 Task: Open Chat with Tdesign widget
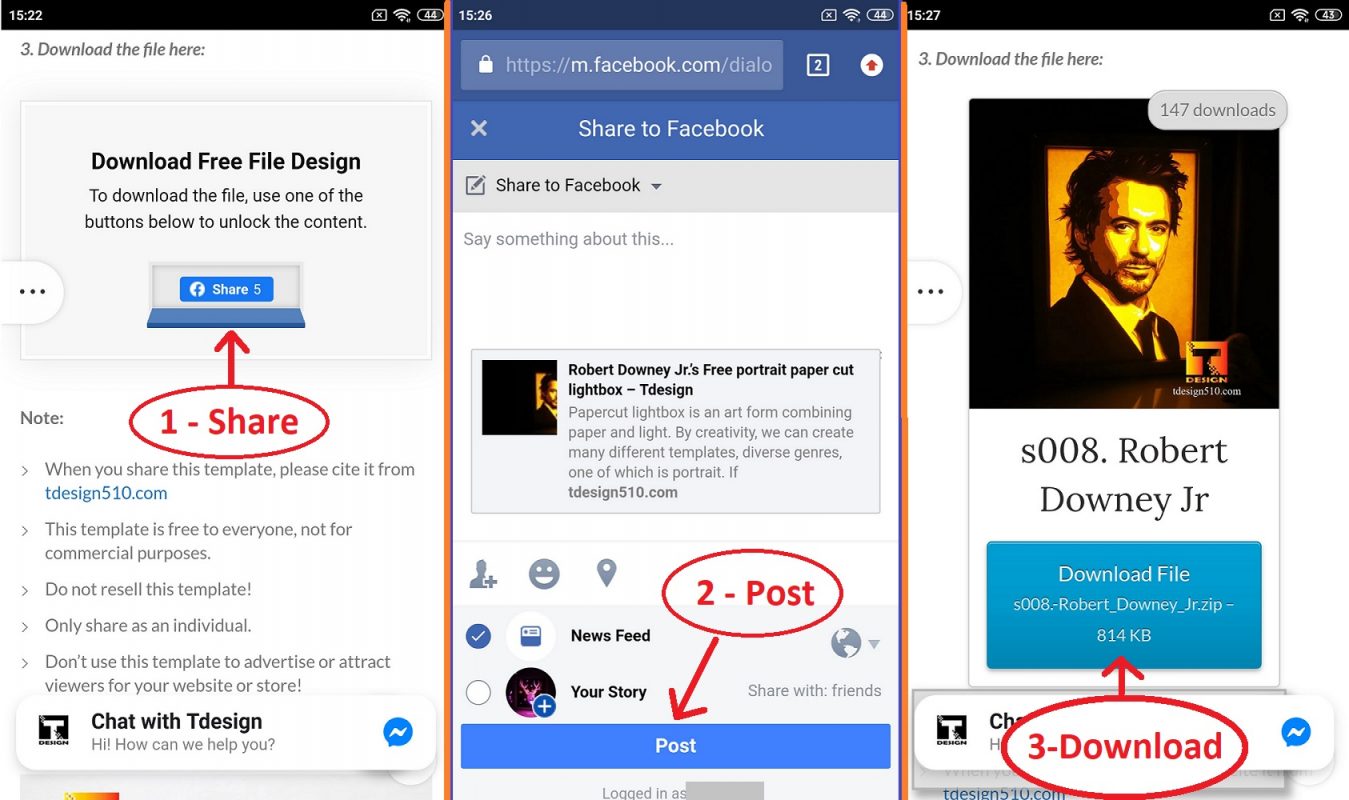[x=226, y=732]
